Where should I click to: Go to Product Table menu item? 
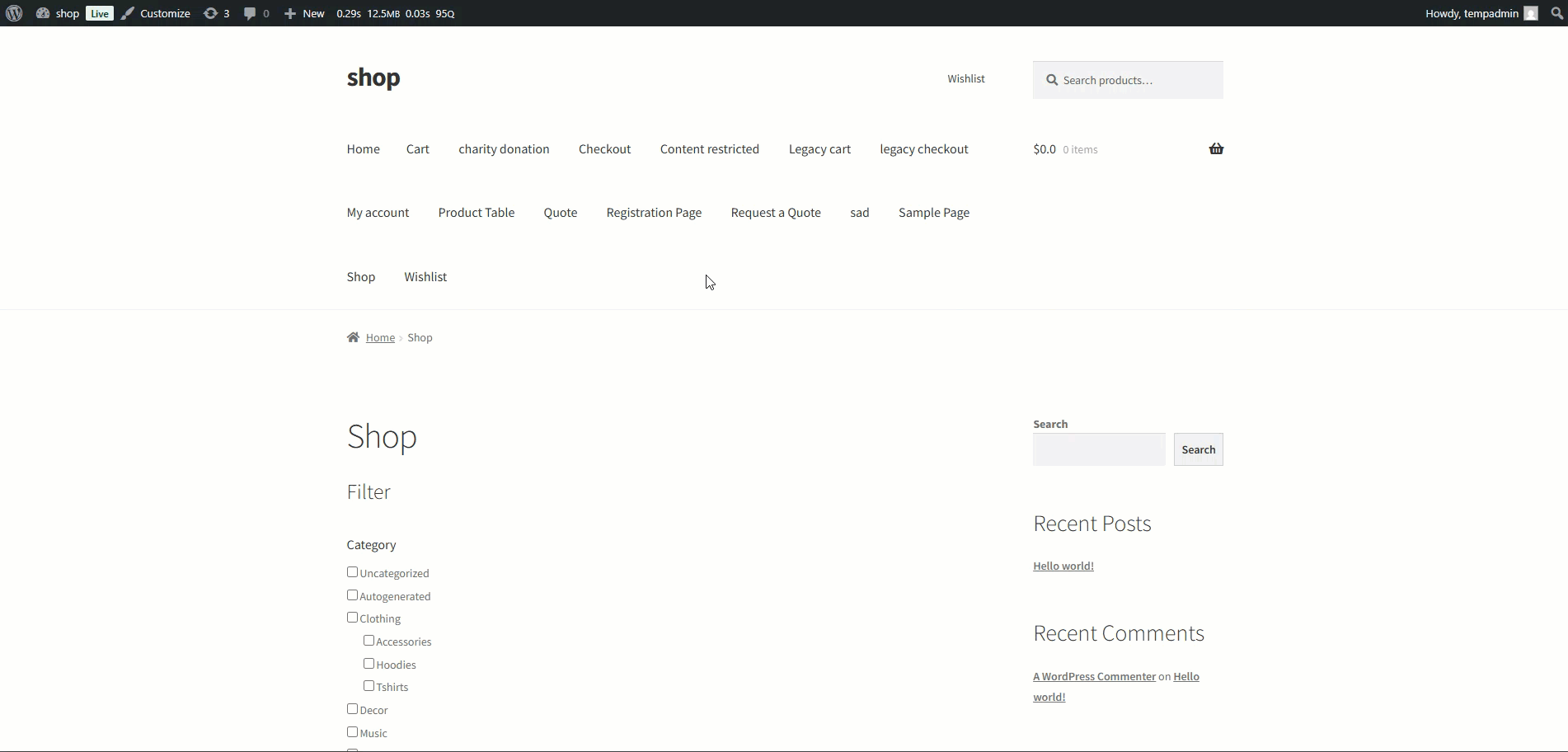[x=476, y=213]
